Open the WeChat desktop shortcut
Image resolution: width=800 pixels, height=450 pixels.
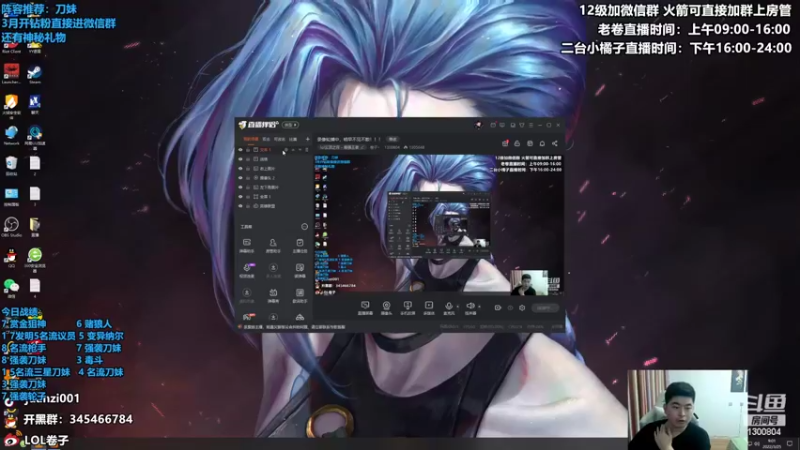11,288
